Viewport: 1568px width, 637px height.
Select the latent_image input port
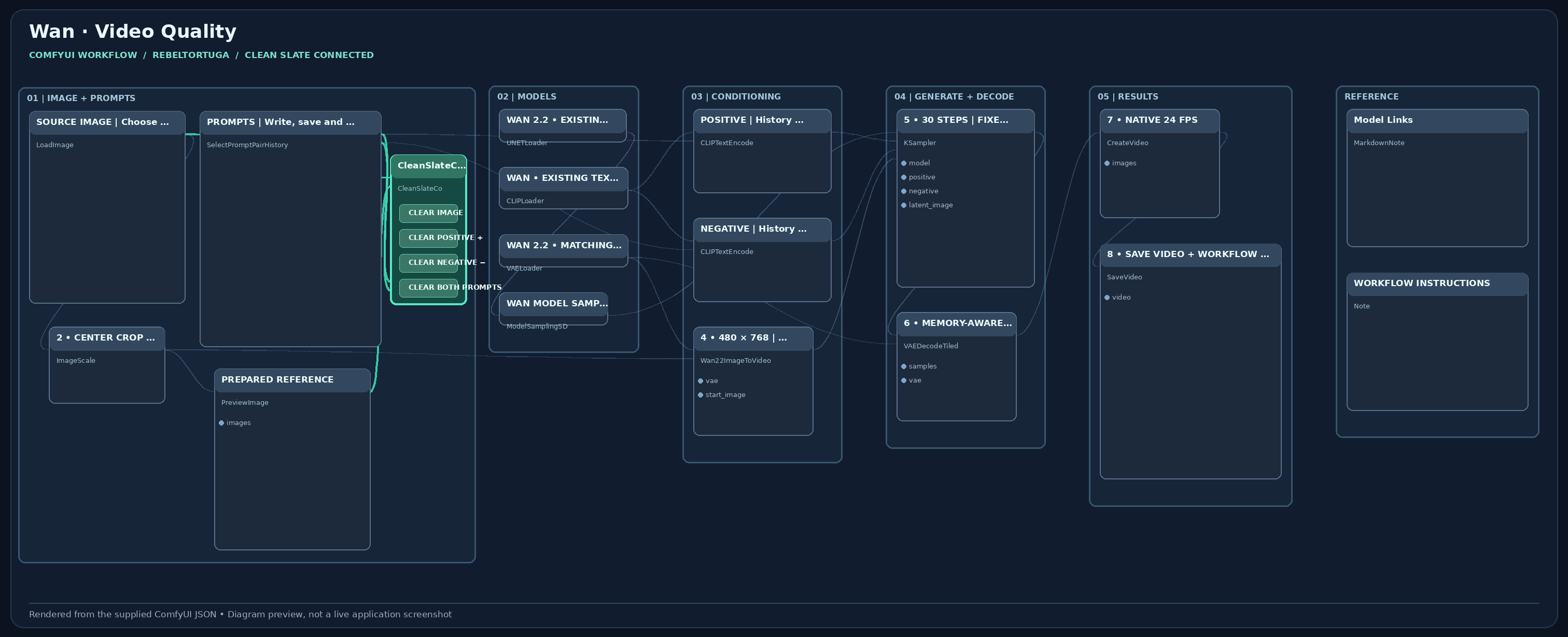tap(903, 205)
